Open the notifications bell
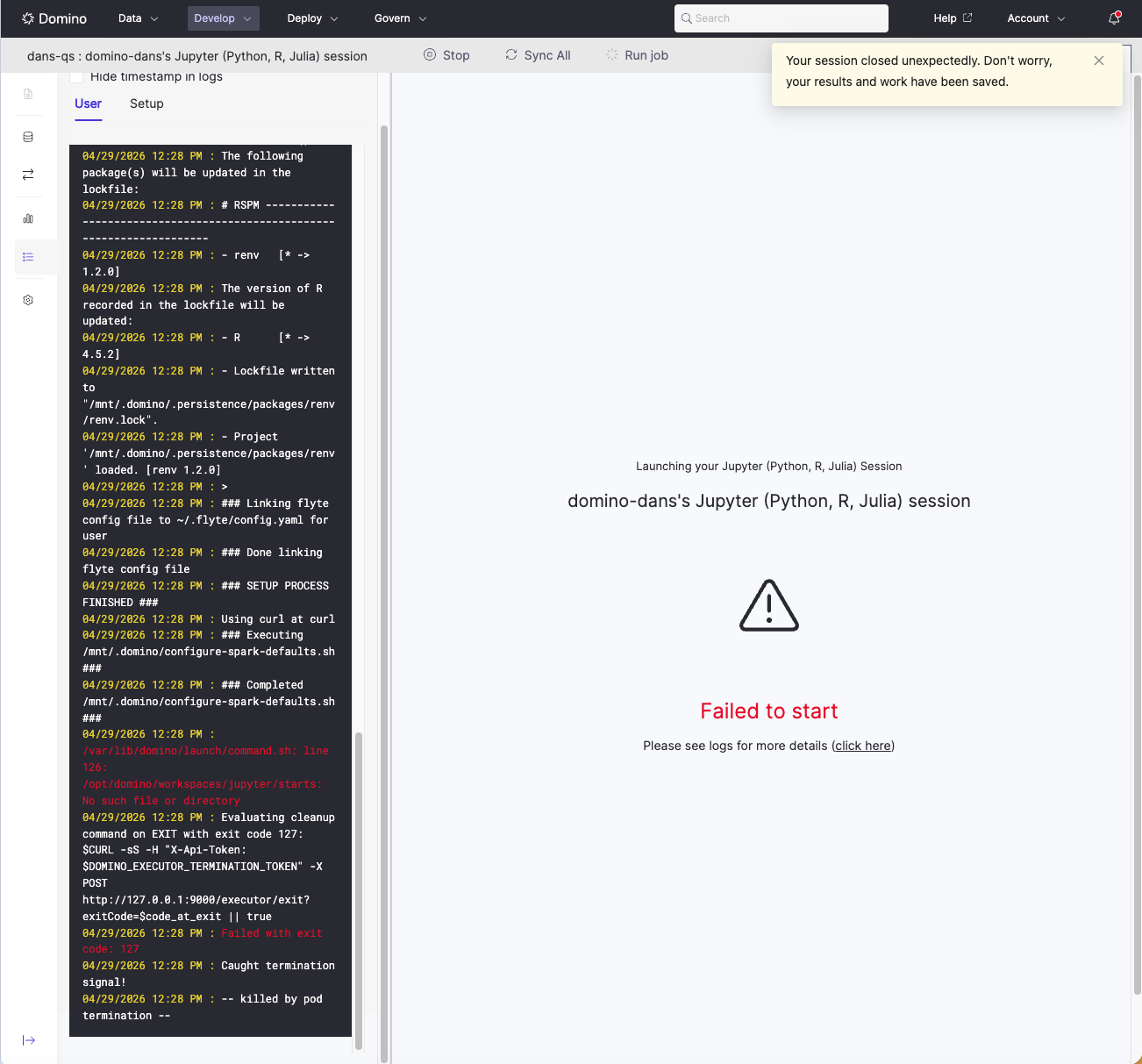Viewport: 1142px width, 1064px height. (1114, 18)
